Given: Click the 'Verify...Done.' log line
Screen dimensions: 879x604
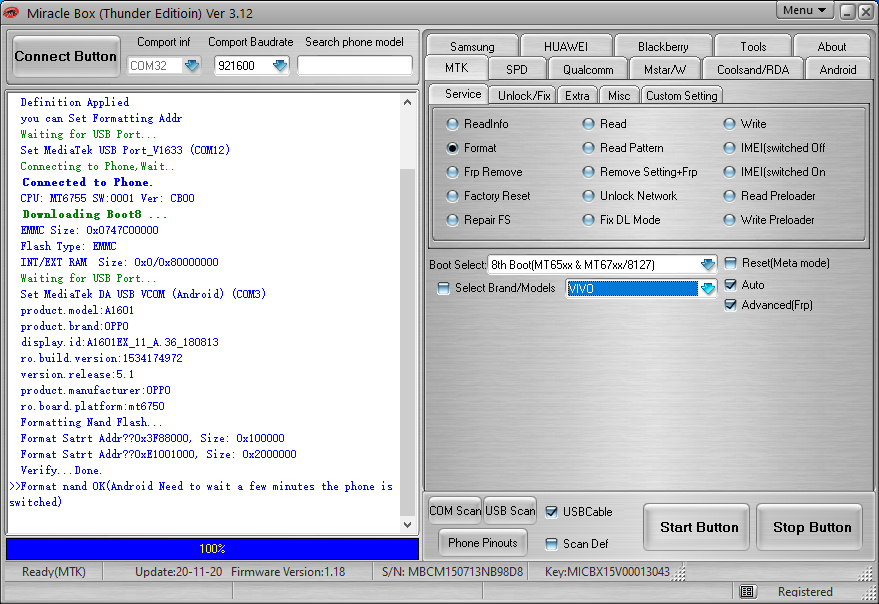Looking at the screenshot, I should [61, 470].
